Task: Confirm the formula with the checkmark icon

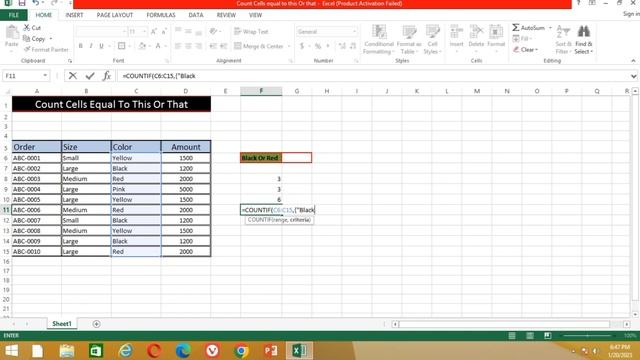Action: (90, 76)
